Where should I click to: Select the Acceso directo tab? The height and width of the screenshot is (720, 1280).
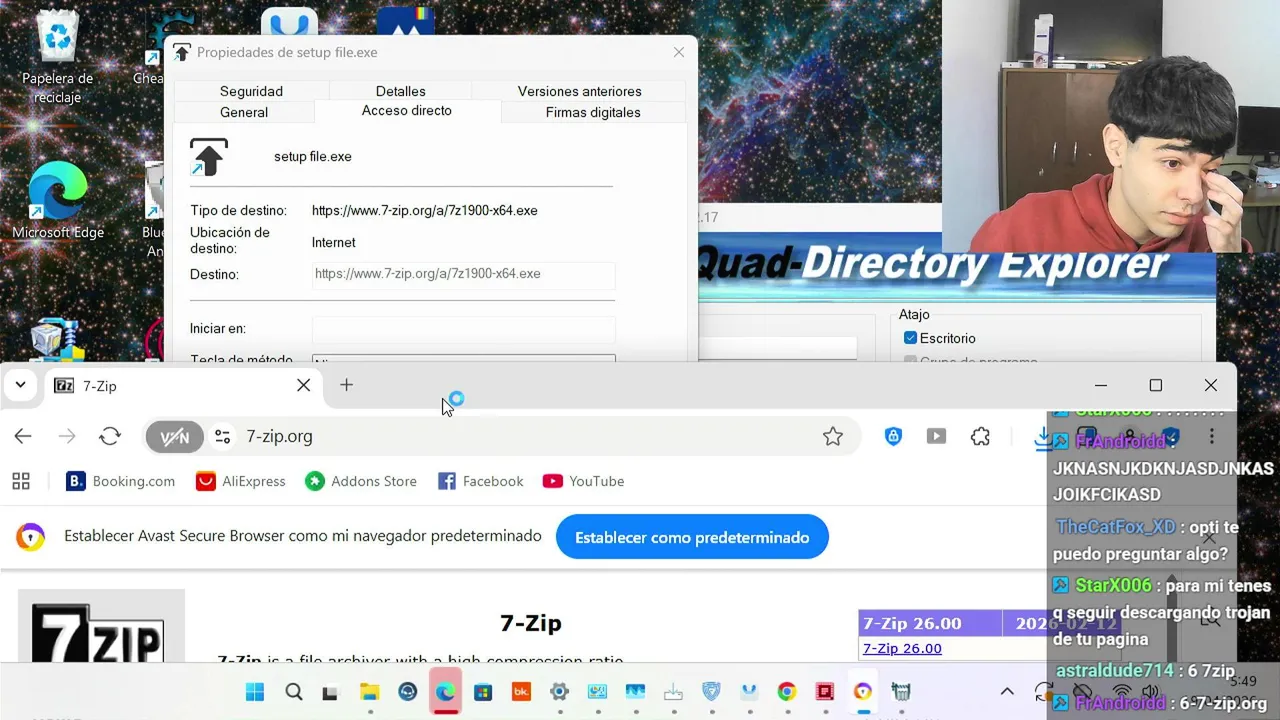(x=407, y=111)
